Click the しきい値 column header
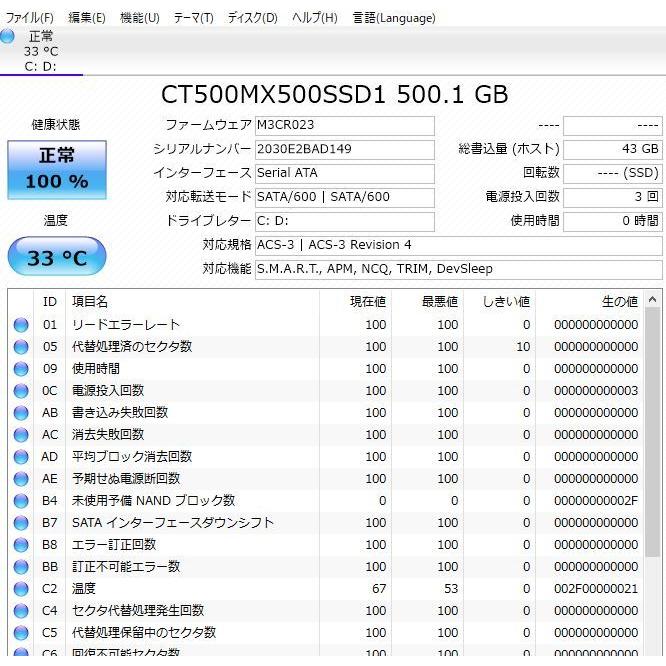The image size is (666, 666). [x=500, y=302]
